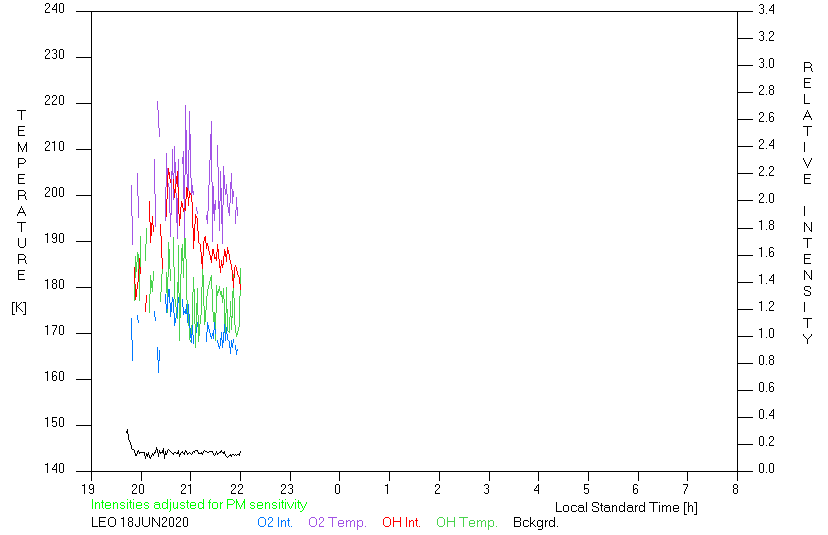Click the 170 temperature axis value
The image size is (828, 535).
point(54,331)
